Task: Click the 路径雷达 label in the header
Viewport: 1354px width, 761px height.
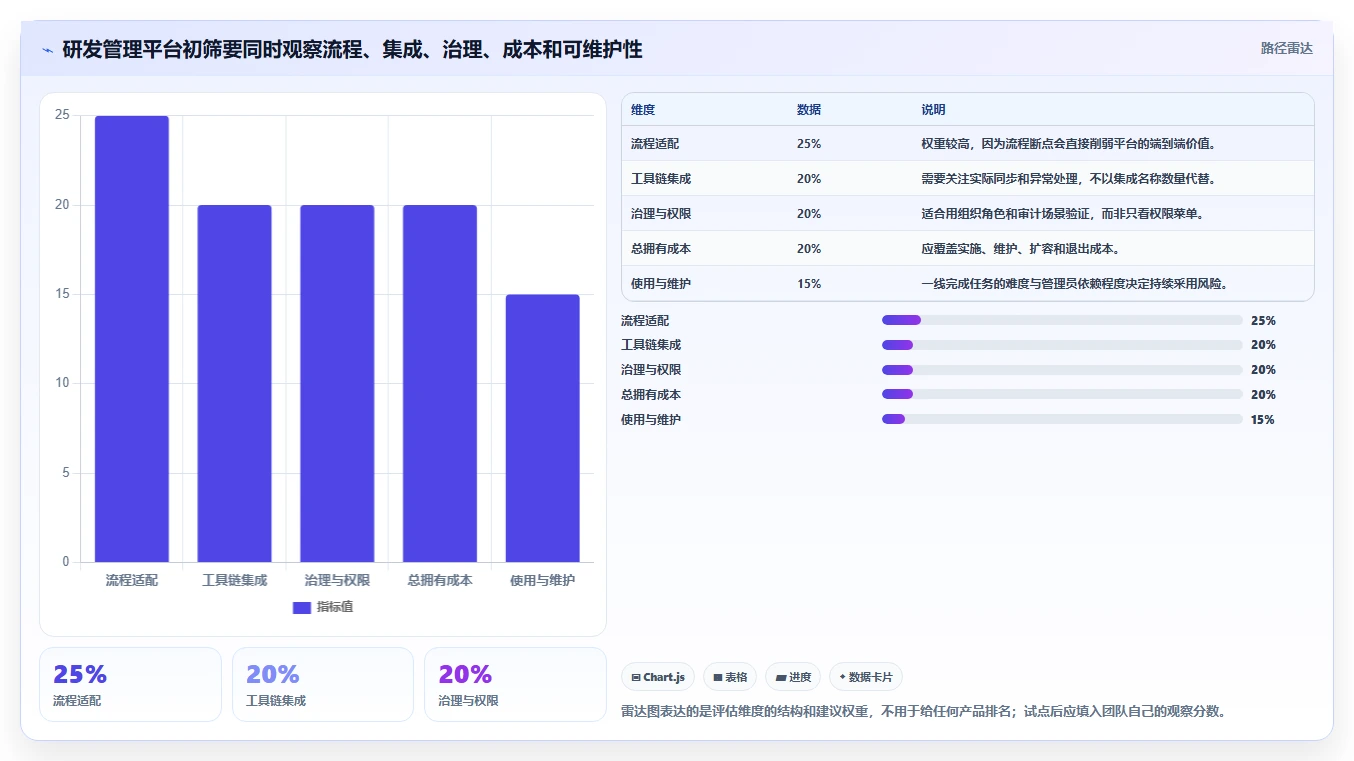Action: 1286,48
